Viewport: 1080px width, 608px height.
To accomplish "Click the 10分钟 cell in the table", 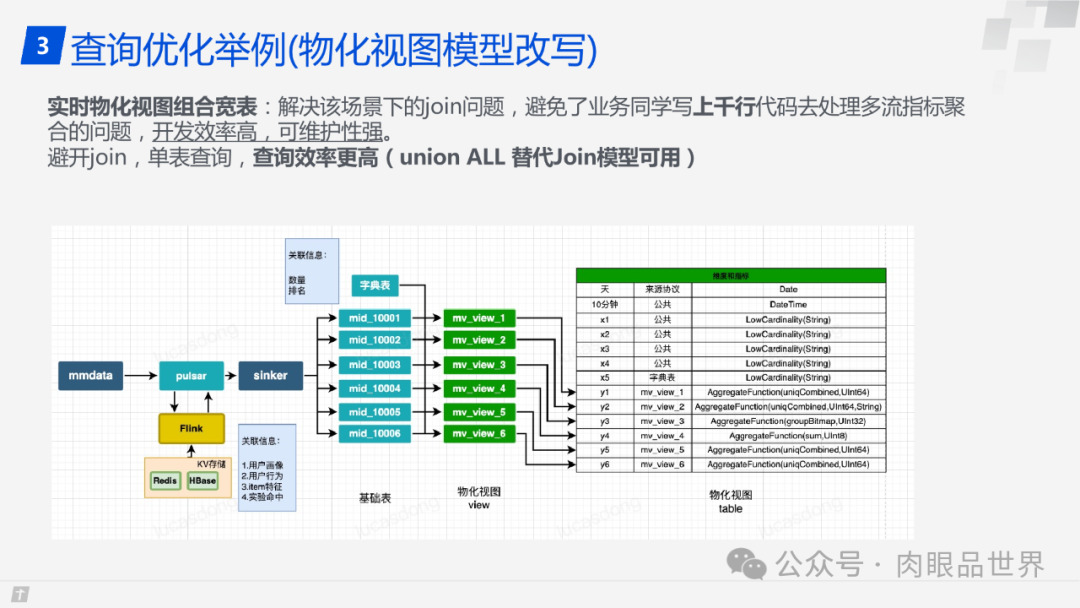I will point(605,304).
